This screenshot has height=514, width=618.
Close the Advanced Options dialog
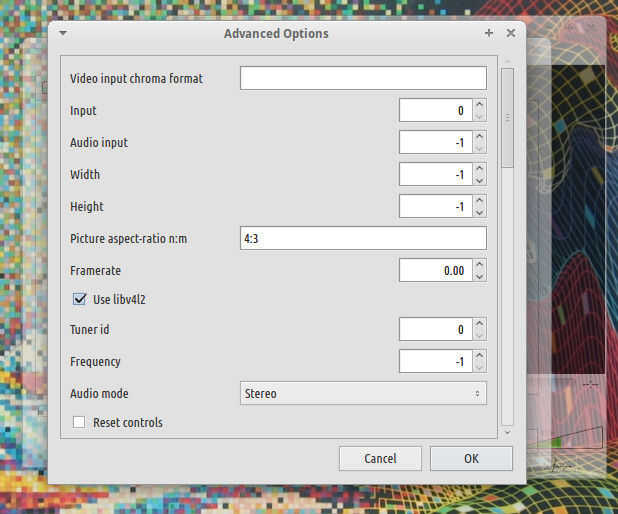coord(511,33)
